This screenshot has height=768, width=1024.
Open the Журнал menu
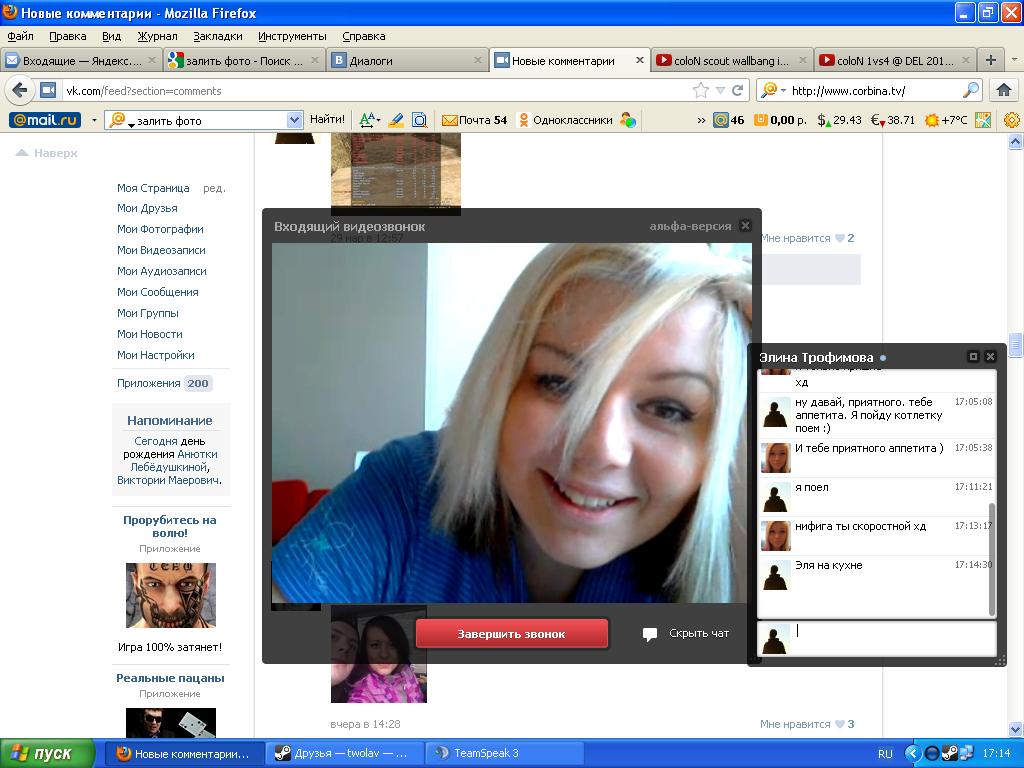coord(157,36)
